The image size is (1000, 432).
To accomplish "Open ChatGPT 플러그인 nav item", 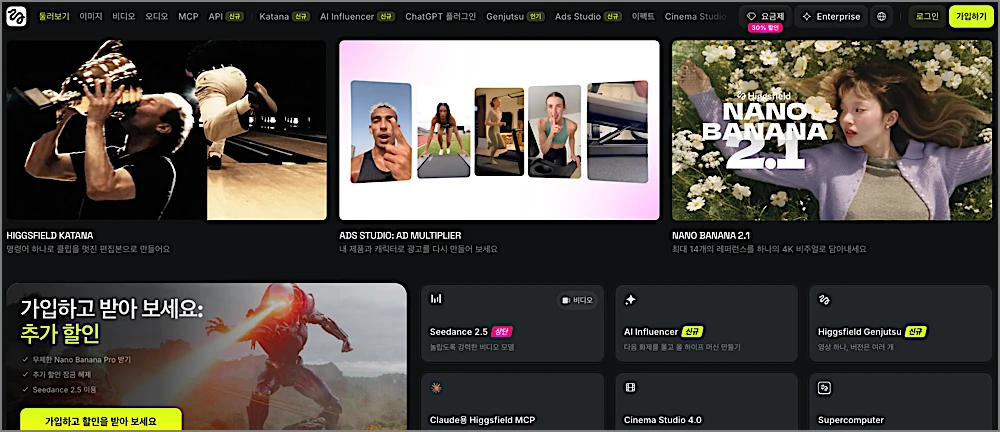I will (441, 17).
